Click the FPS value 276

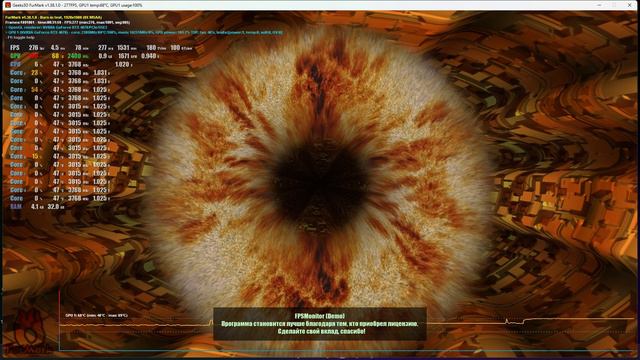point(33,48)
